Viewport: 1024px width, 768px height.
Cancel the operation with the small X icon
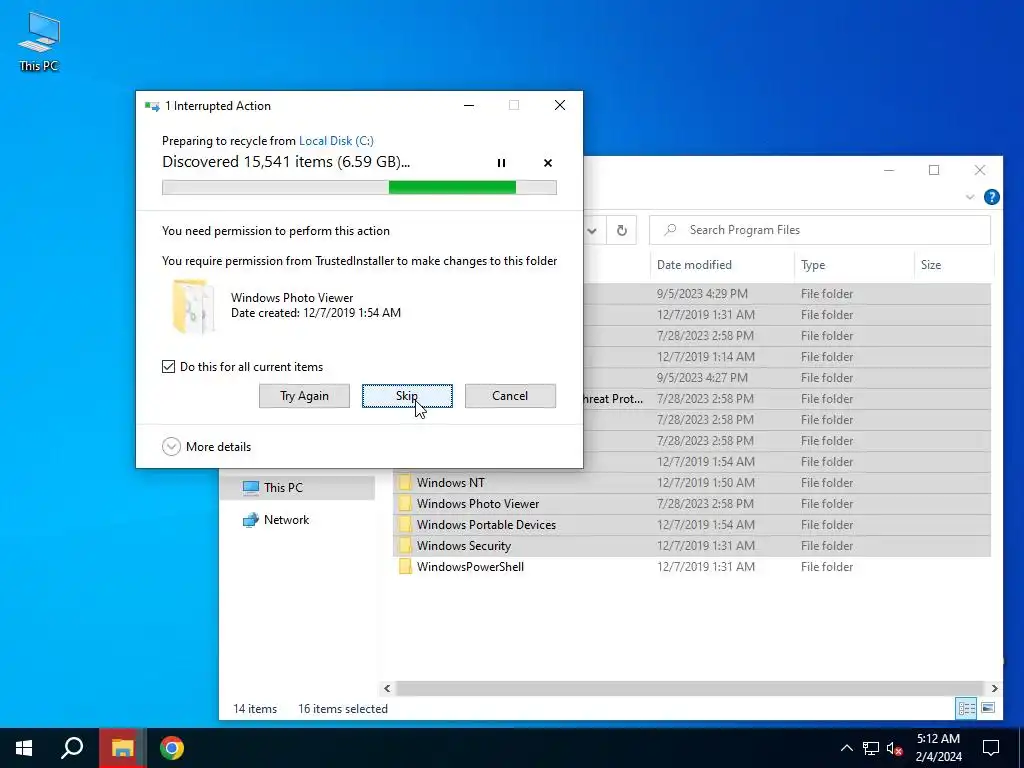click(548, 163)
